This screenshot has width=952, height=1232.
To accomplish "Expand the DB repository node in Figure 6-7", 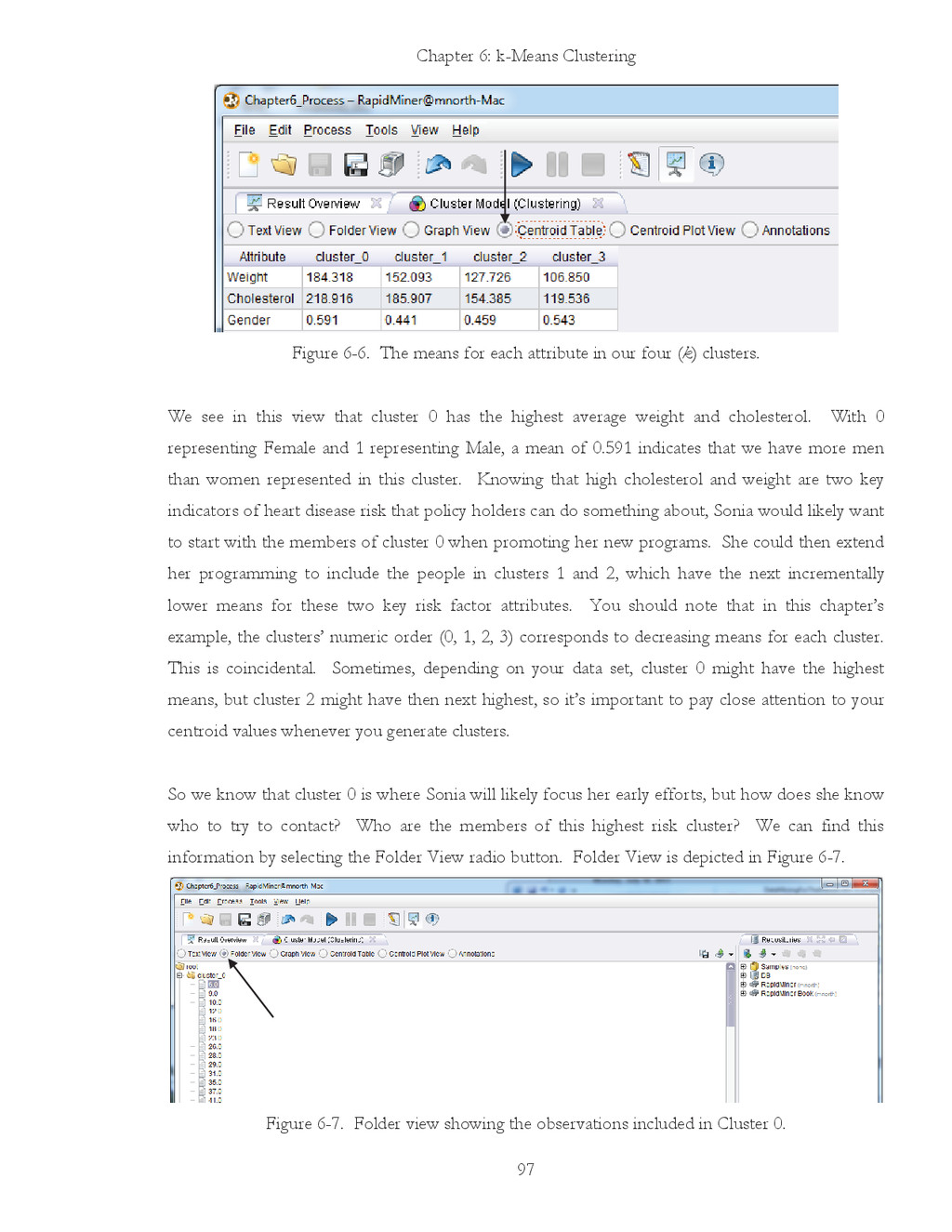I will [x=744, y=975].
